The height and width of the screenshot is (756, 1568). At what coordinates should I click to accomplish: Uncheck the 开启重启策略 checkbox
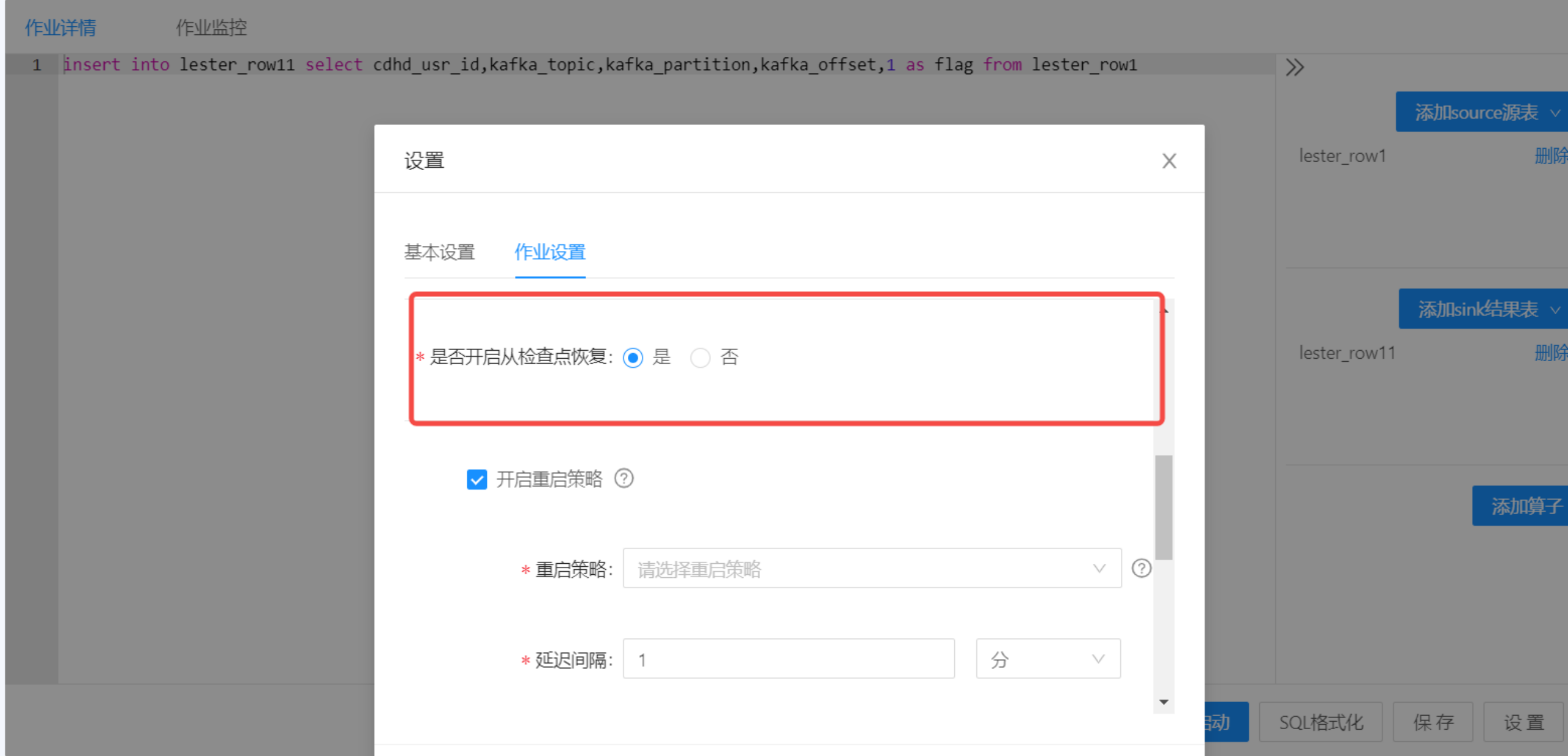coord(477,479)
